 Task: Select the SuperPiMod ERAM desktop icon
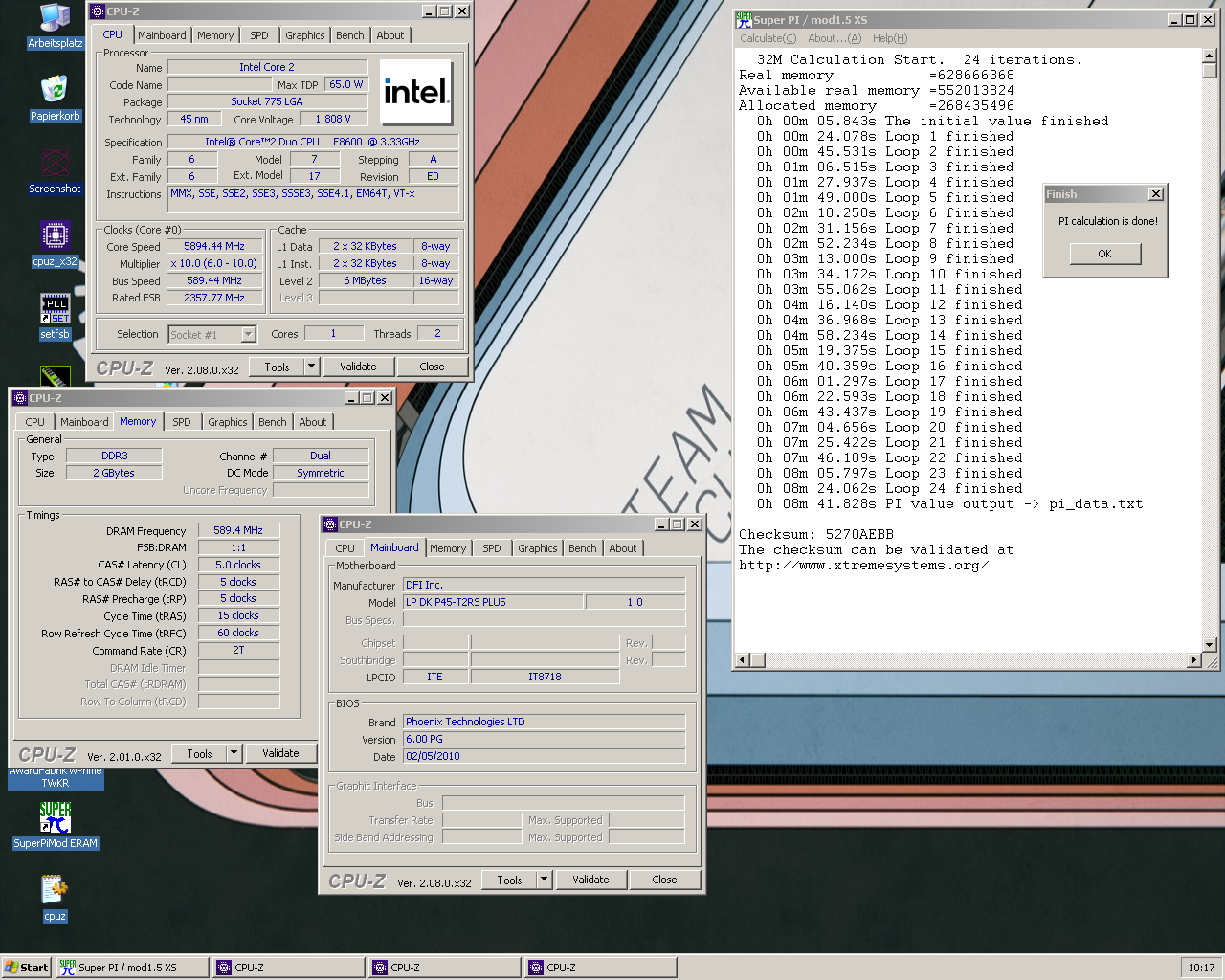tap(56, 826)
